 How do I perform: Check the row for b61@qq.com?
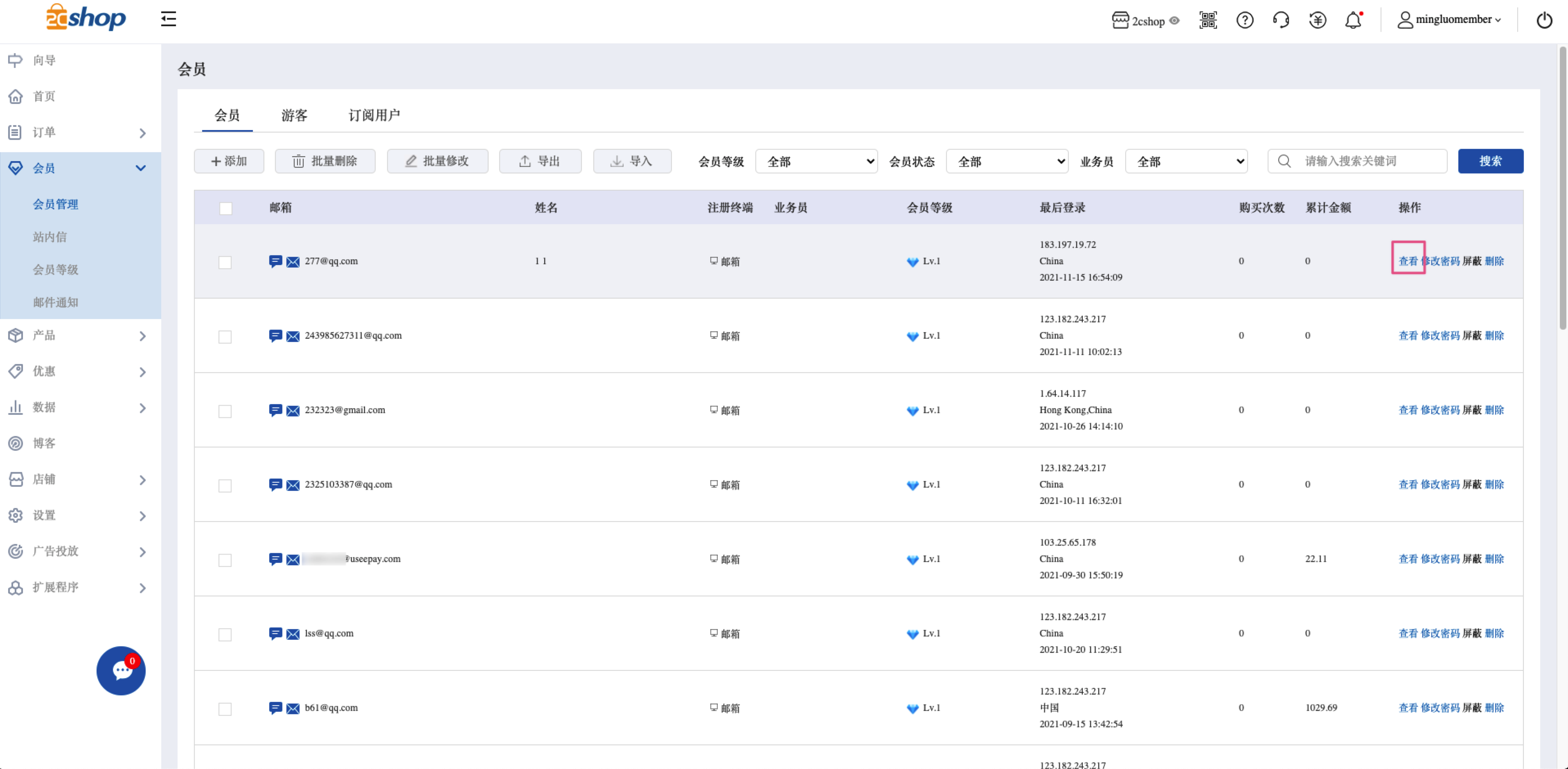click(225, 709)
